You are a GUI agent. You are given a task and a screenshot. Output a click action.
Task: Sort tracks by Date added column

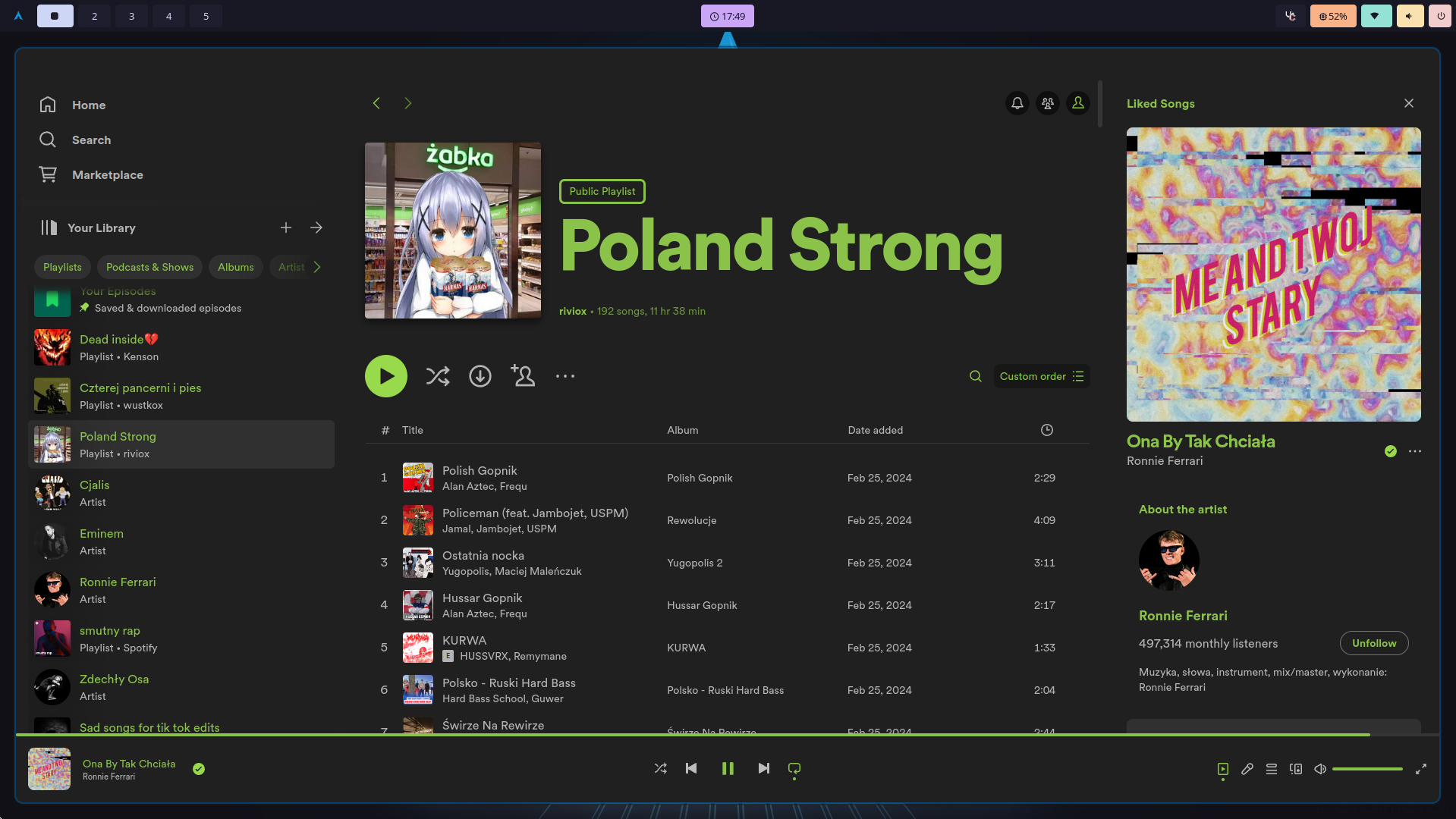coord(876,430)
